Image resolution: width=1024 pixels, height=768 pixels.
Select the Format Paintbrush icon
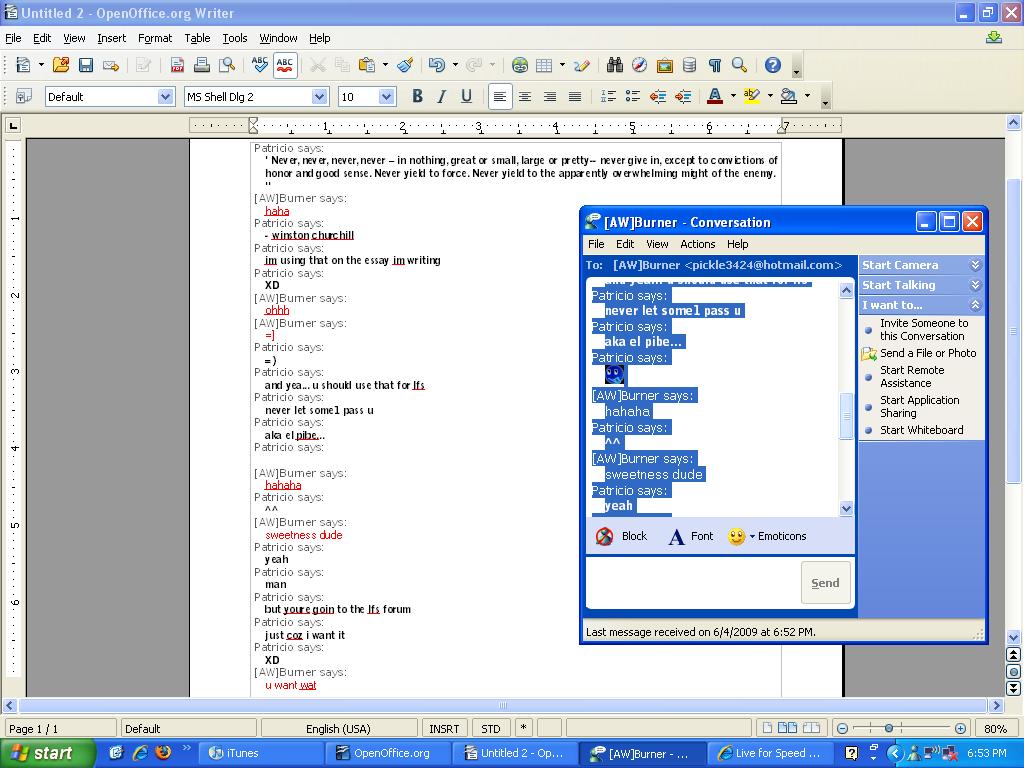click(x=405, y=65)
